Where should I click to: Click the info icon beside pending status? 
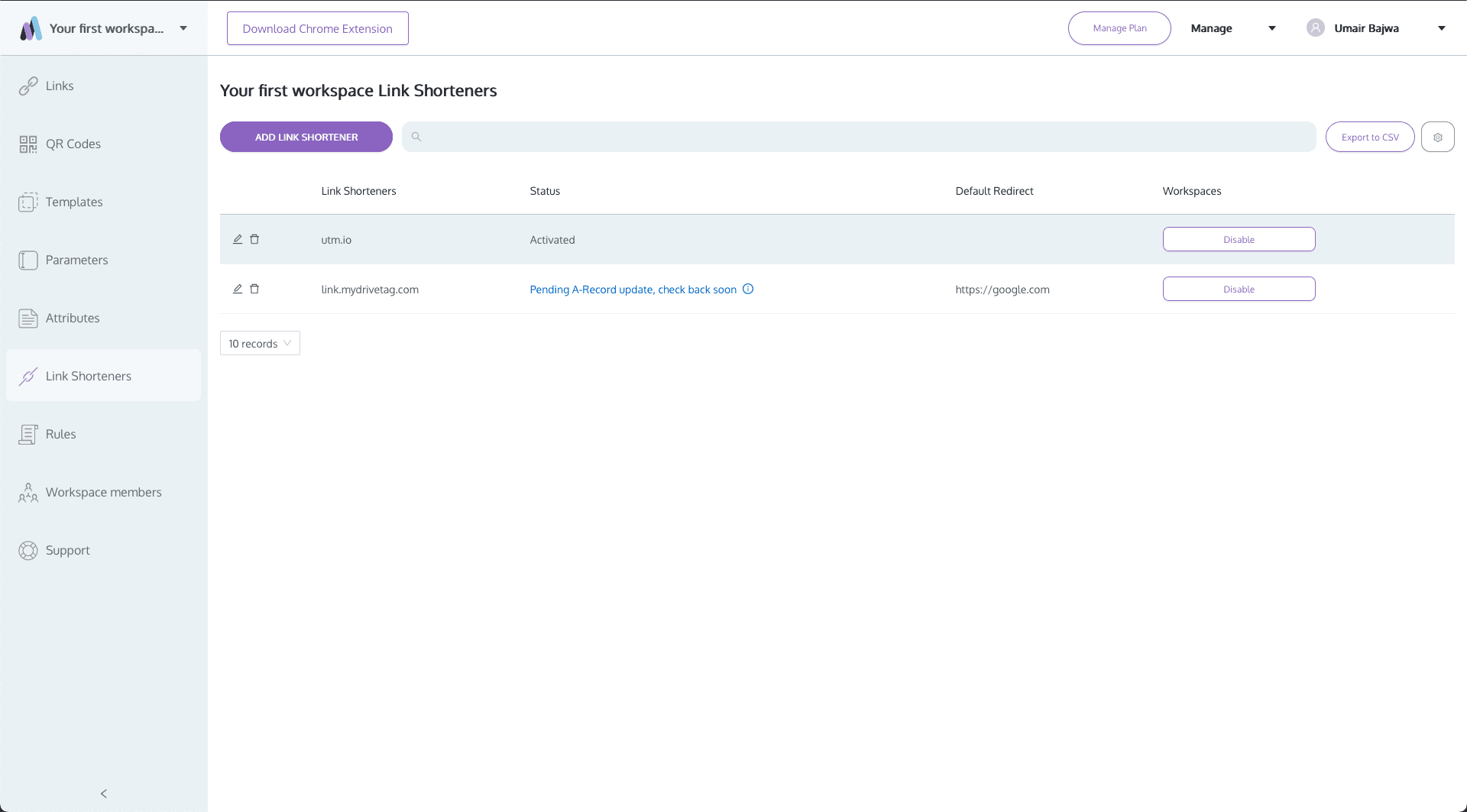(x=748, y=289)
